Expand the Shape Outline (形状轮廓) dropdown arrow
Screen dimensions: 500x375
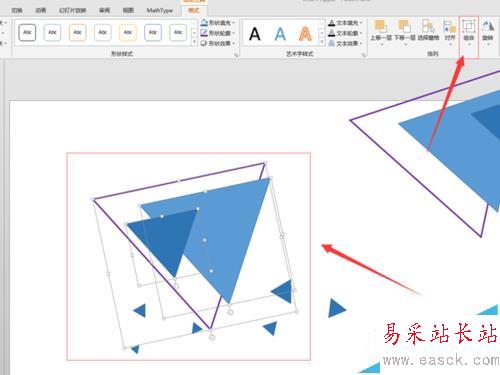coord(234,33)
